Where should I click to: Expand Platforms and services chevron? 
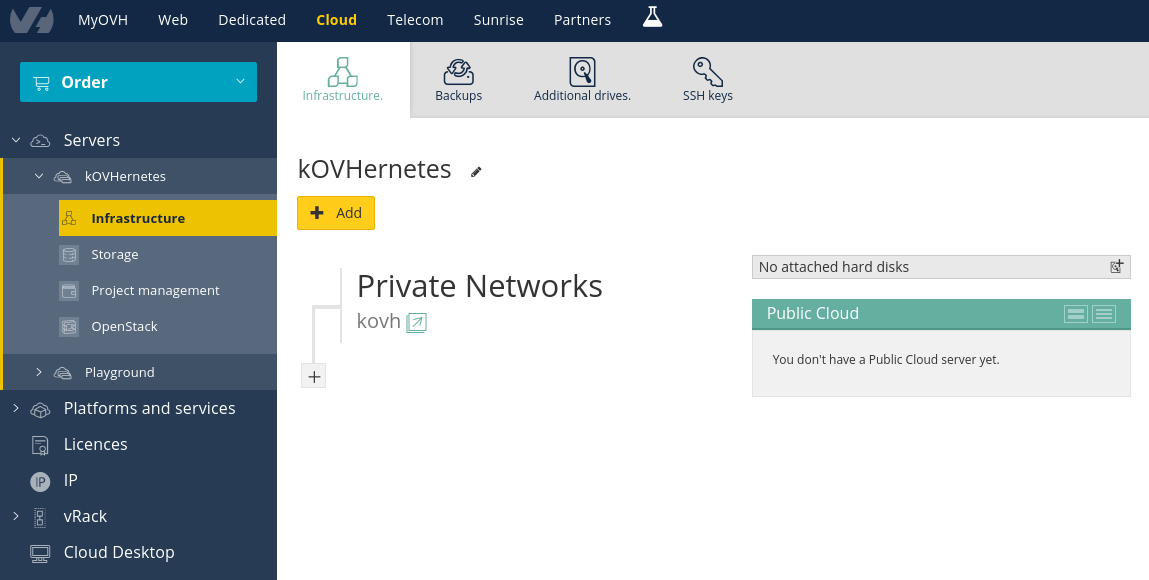[x=15, y=408]
